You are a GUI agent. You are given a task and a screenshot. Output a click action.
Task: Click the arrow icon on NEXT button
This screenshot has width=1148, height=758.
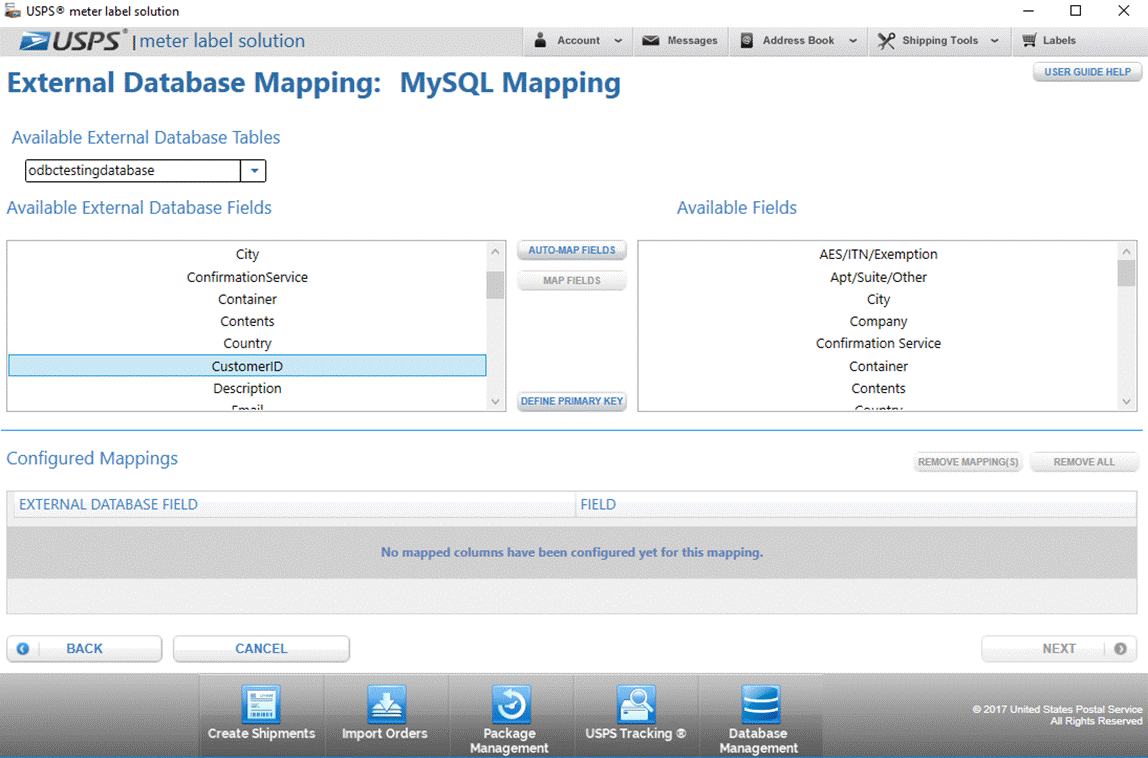click(1120, 649)
